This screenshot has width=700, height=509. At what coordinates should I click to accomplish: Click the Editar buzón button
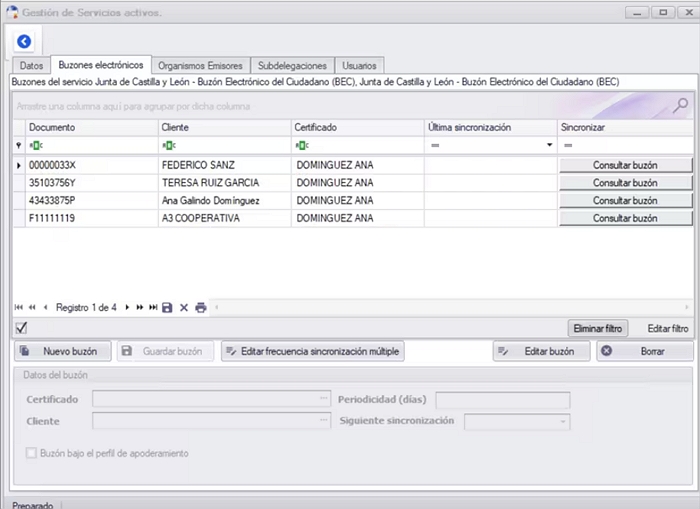[x=542, y=351]
